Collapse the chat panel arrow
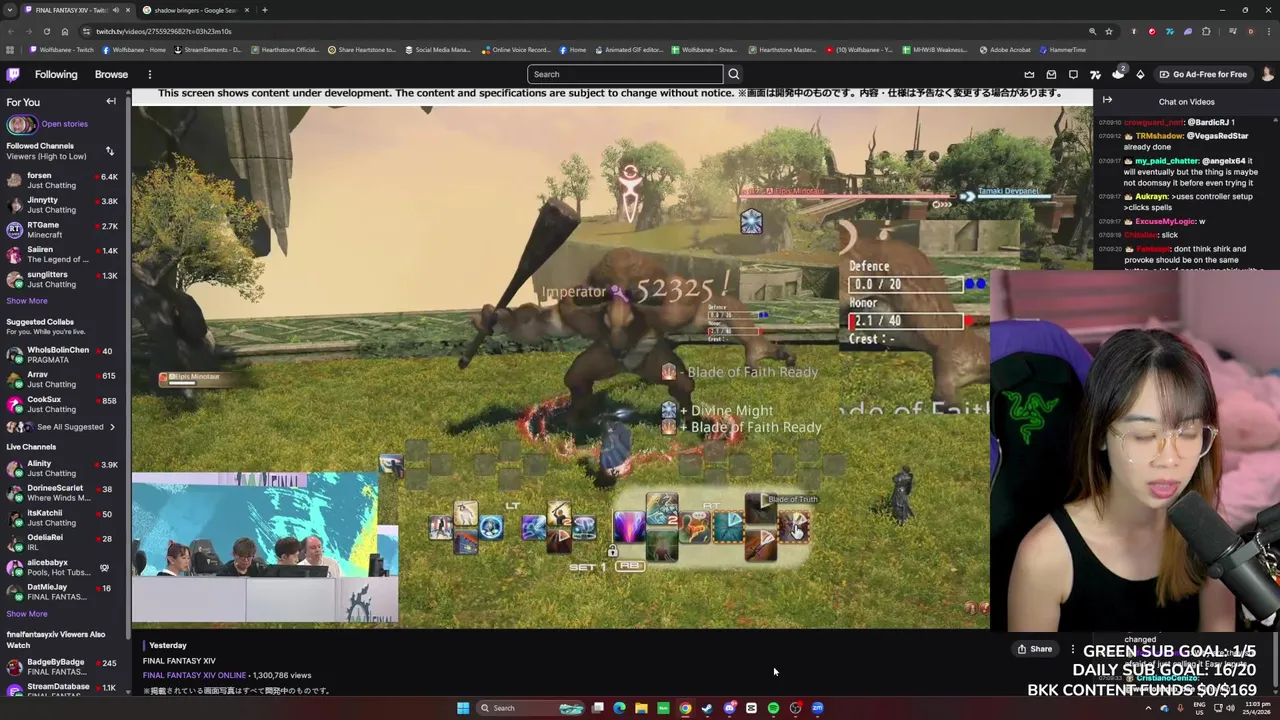This screenshot has width=1280, height=720. coord(1107,100)
